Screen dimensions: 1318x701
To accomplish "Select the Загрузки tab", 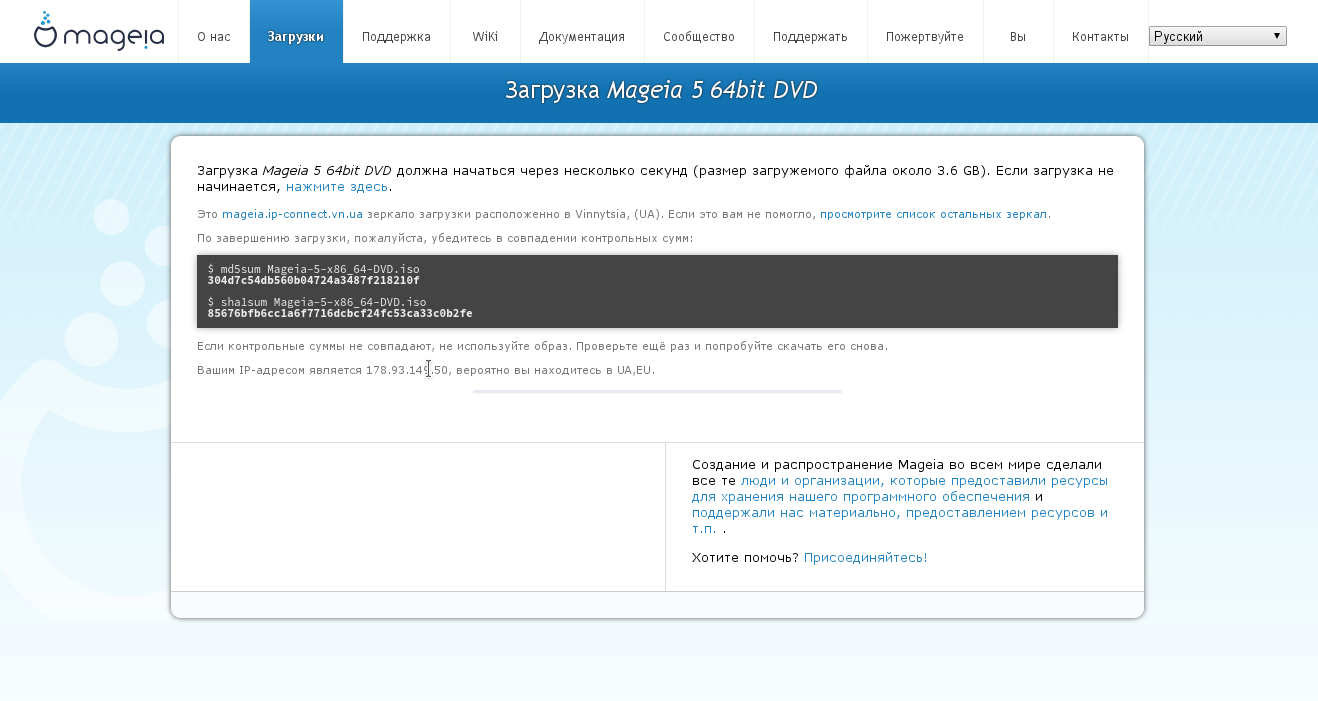I will 296,37.
